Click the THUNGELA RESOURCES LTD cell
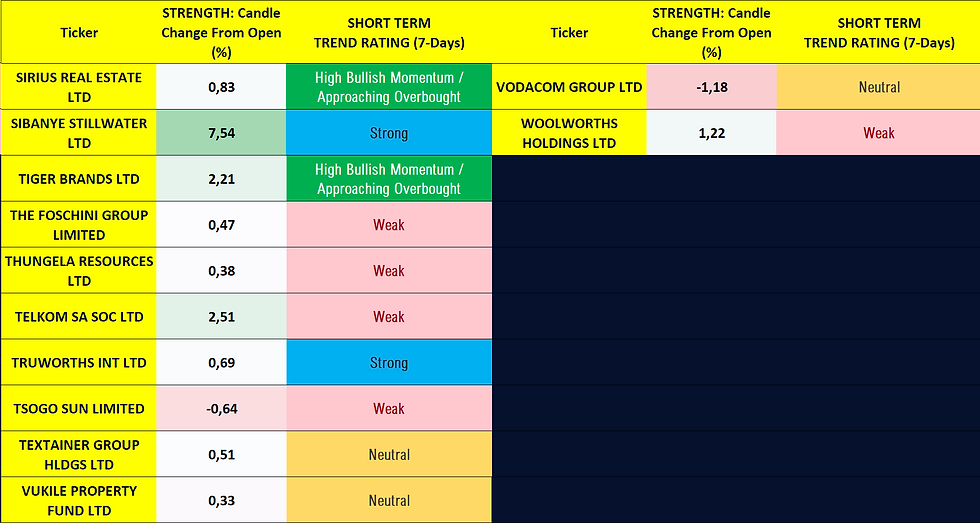Image resolution: width=980 pixels, height=523 pixels. pos(79,271)
